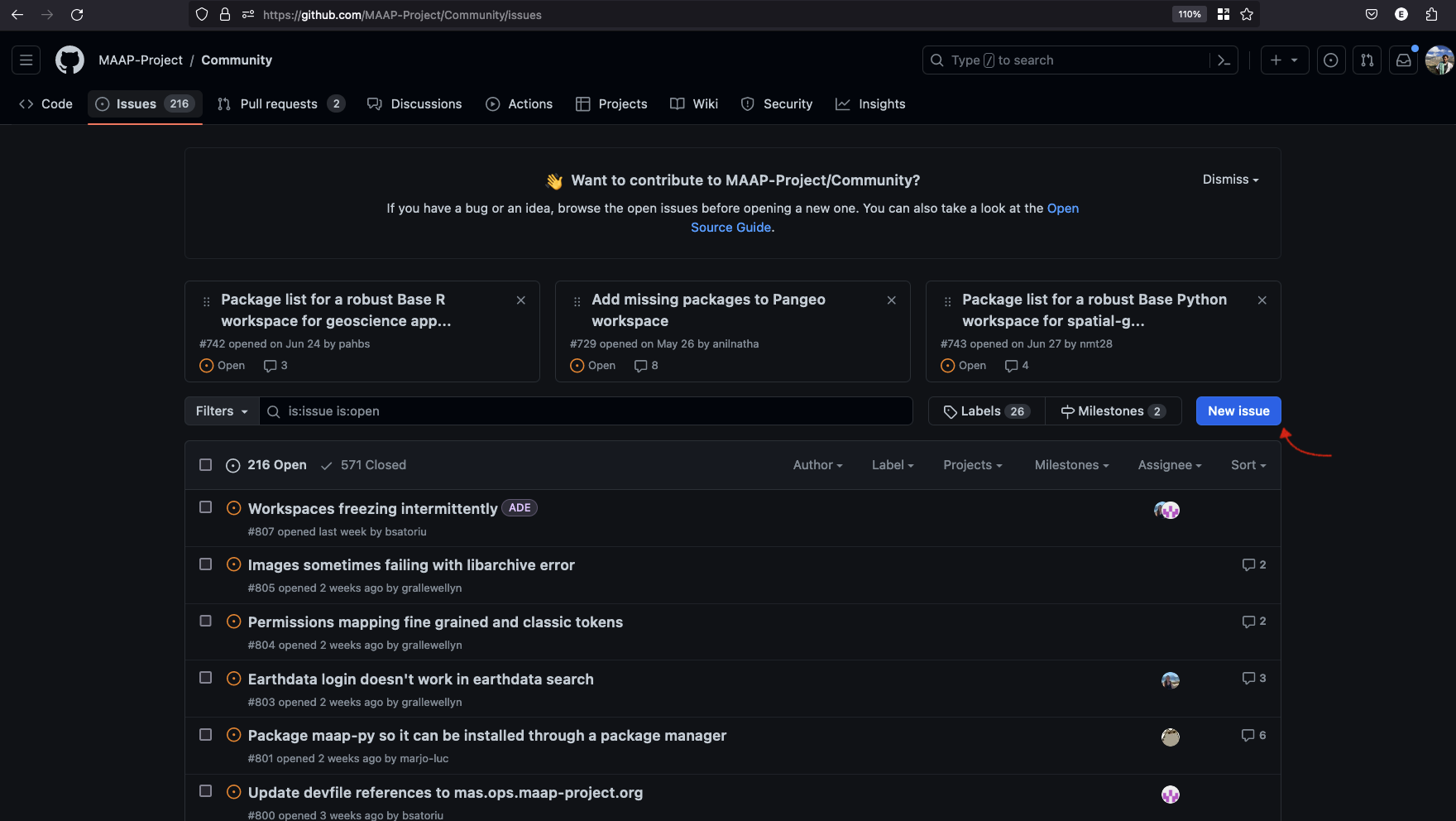This screenshot has width=1456, height=821.
Task: Close the pinned Base R workspace issue card
Action: point(521,300)
